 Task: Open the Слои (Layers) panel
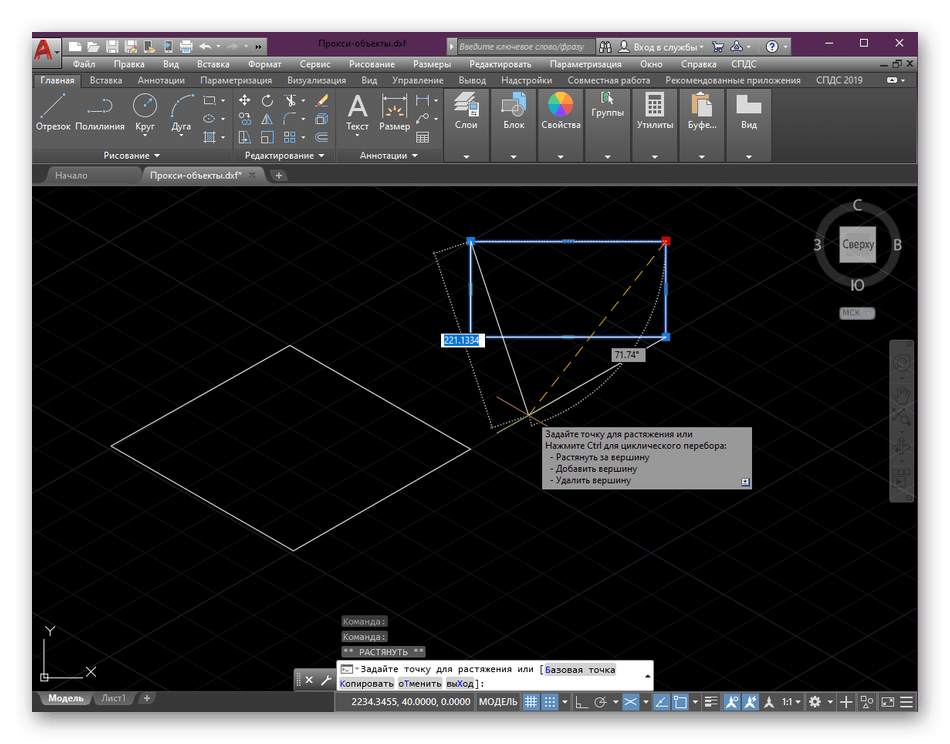pos(467,125)
